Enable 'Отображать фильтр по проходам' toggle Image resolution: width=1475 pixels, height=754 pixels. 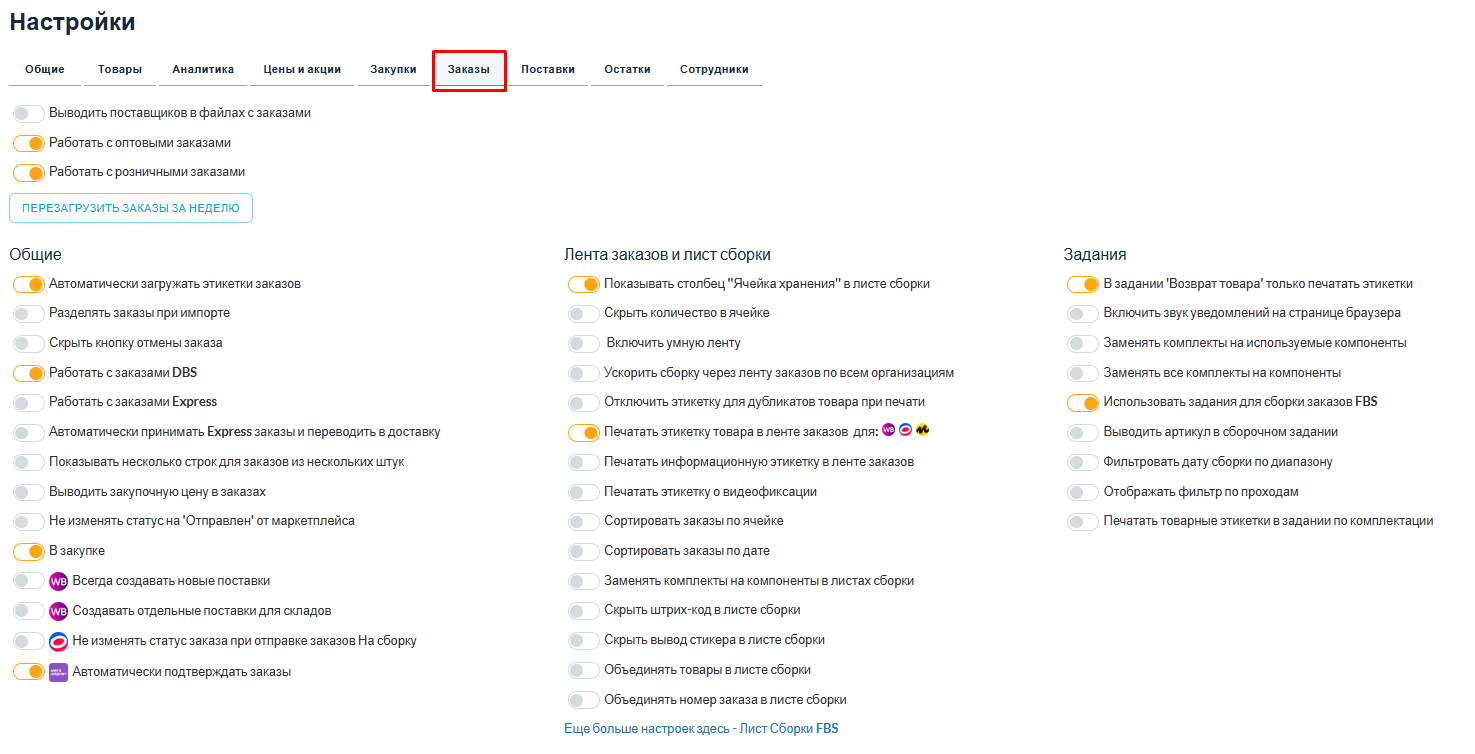(x=1083, y=493)
